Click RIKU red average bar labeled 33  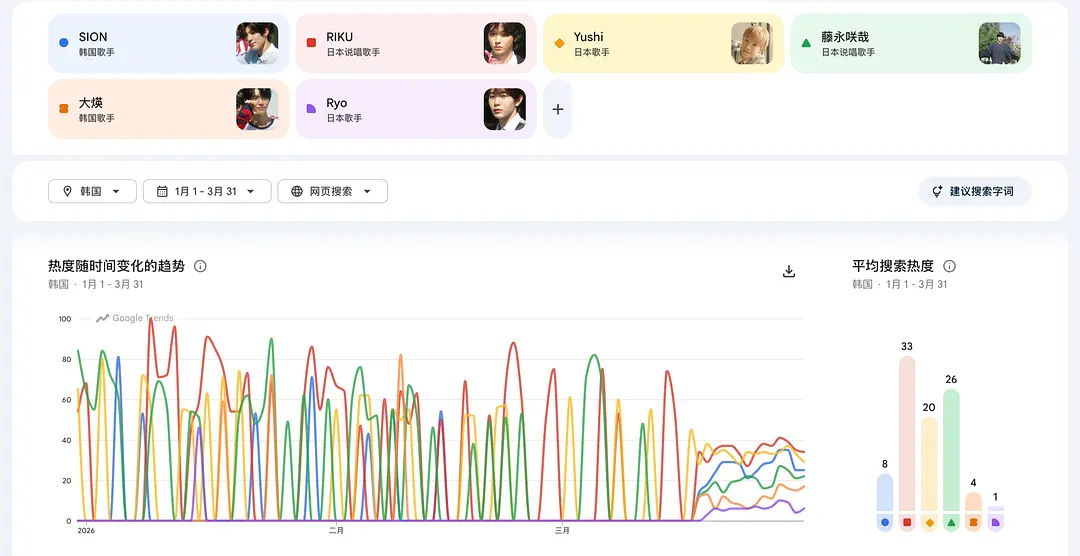pyautogui.click(x=907, y=434)
